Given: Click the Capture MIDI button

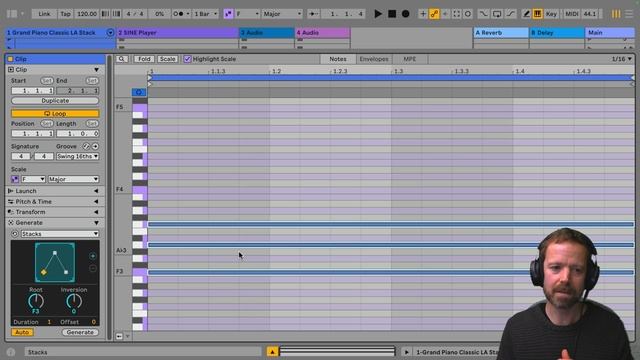Looking at the screenshot, I should [456, 14].
